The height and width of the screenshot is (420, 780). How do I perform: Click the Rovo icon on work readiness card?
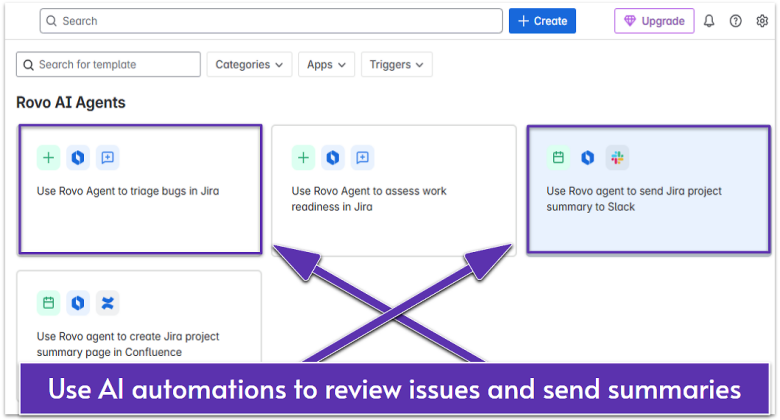click(x=333, y=158)
